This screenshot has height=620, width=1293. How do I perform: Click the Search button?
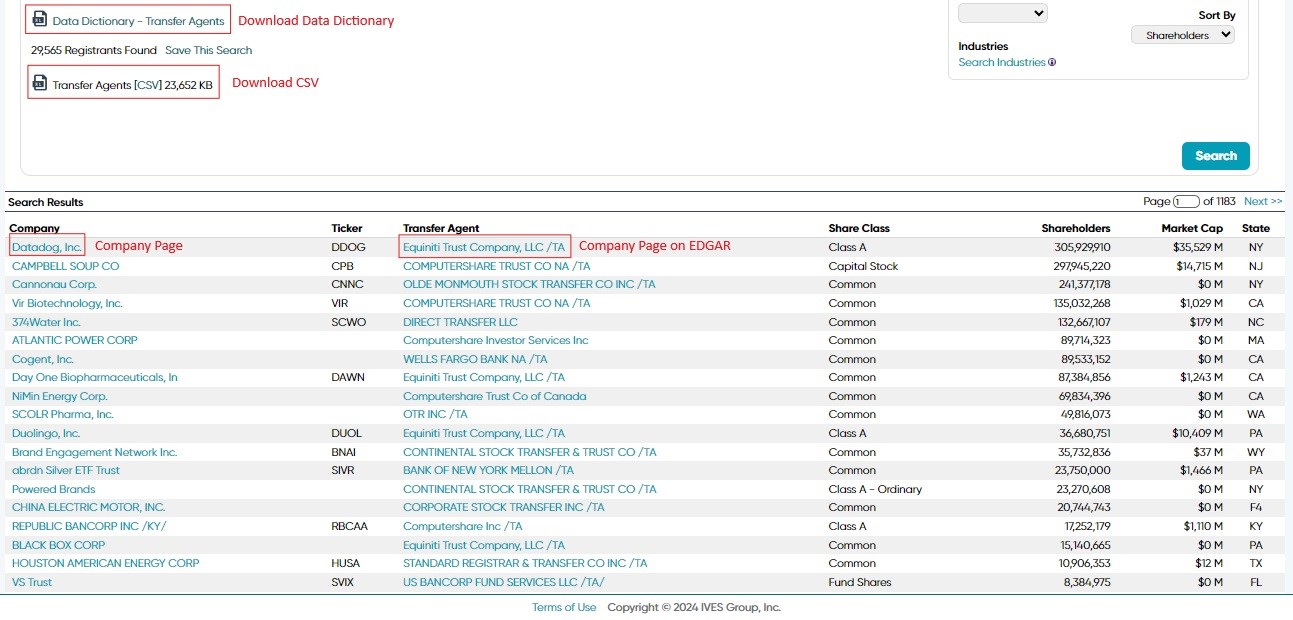[x=1216, y=156]
